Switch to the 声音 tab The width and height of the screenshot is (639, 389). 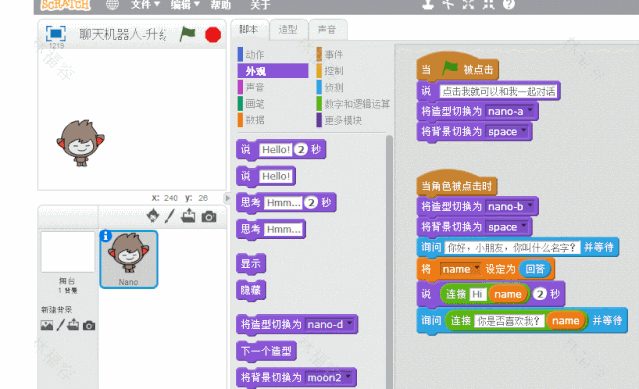327,29
